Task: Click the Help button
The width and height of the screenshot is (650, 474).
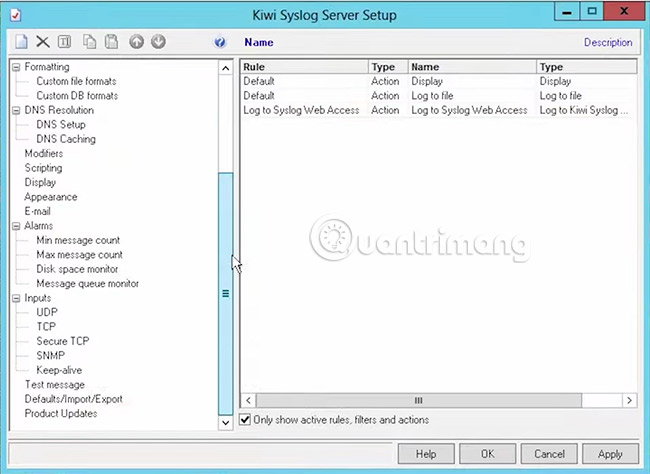Action: [426, 454]
